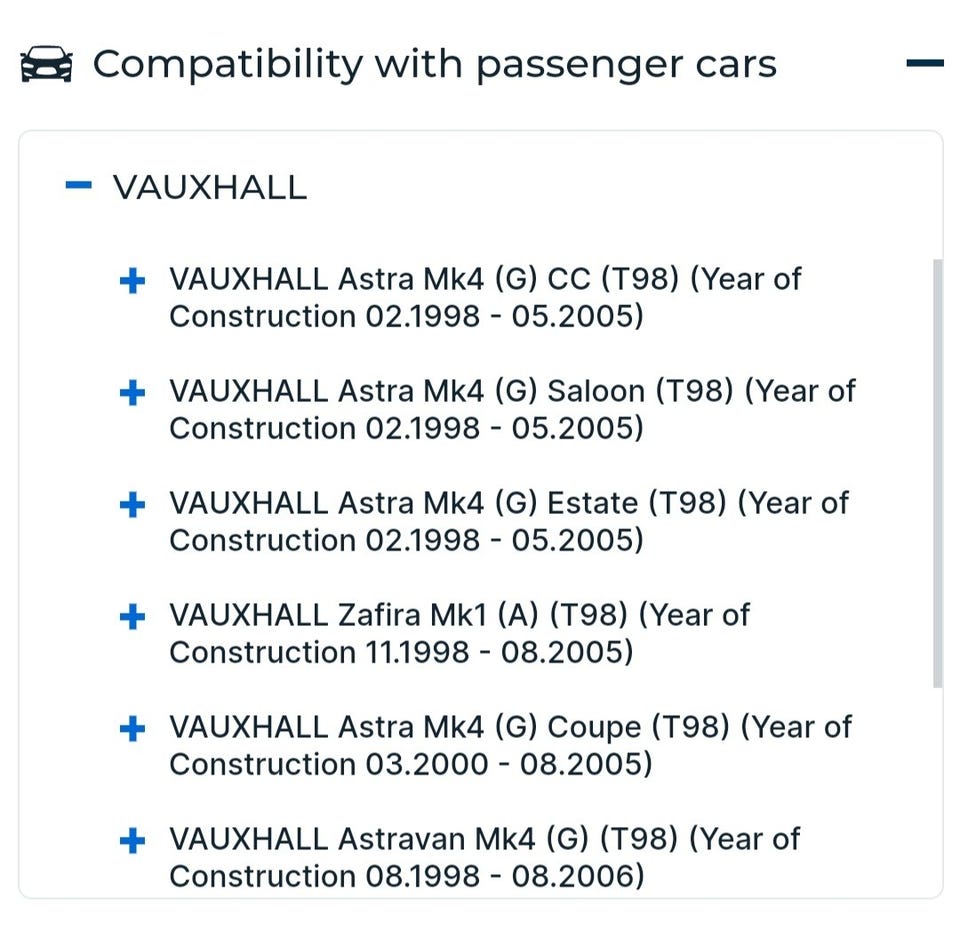
Task: Select VAUXHALL Zafira Mk1 (A) entry text
Action: tap(459, 633)
